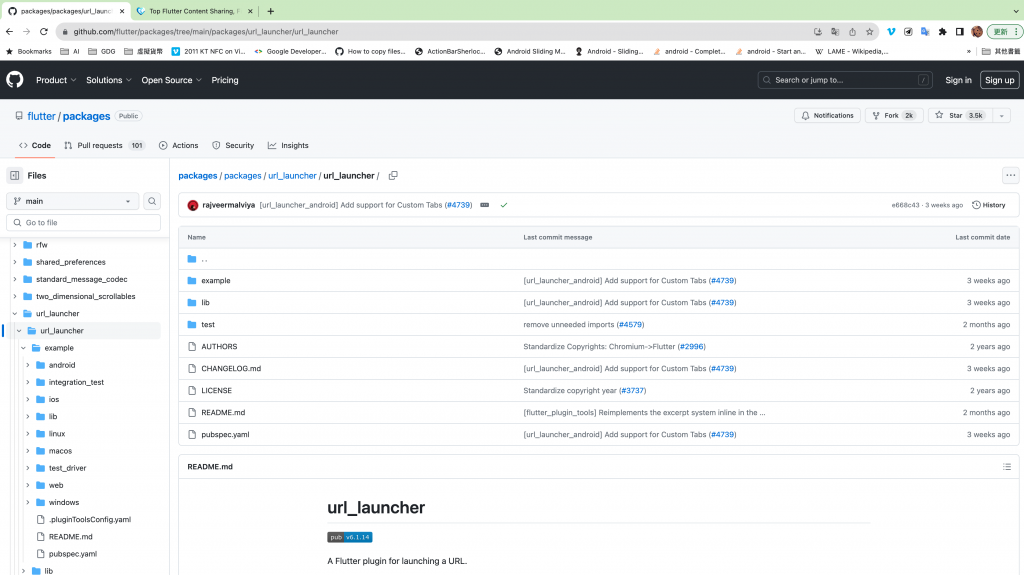This screenshot has width=1024, height=575.
Task: Open the three-dots more options menu
Action: (1010, 175)
